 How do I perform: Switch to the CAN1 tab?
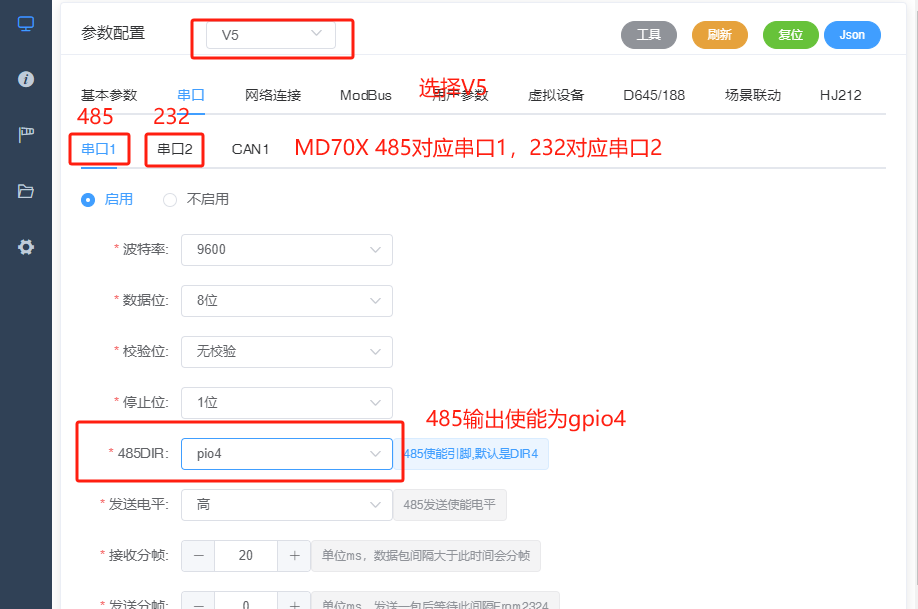click(x=250, y=148)
